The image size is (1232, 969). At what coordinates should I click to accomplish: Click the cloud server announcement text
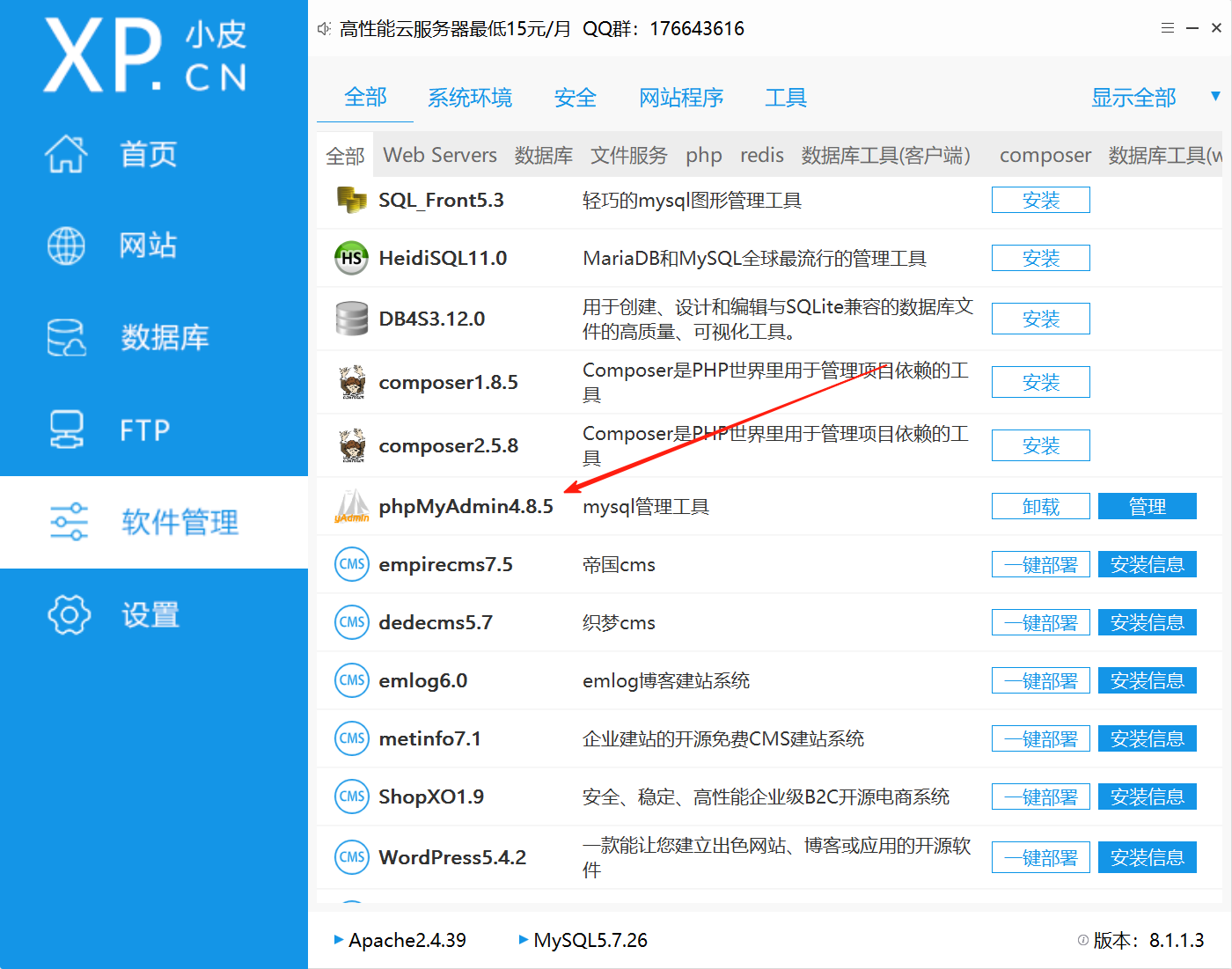542,29
